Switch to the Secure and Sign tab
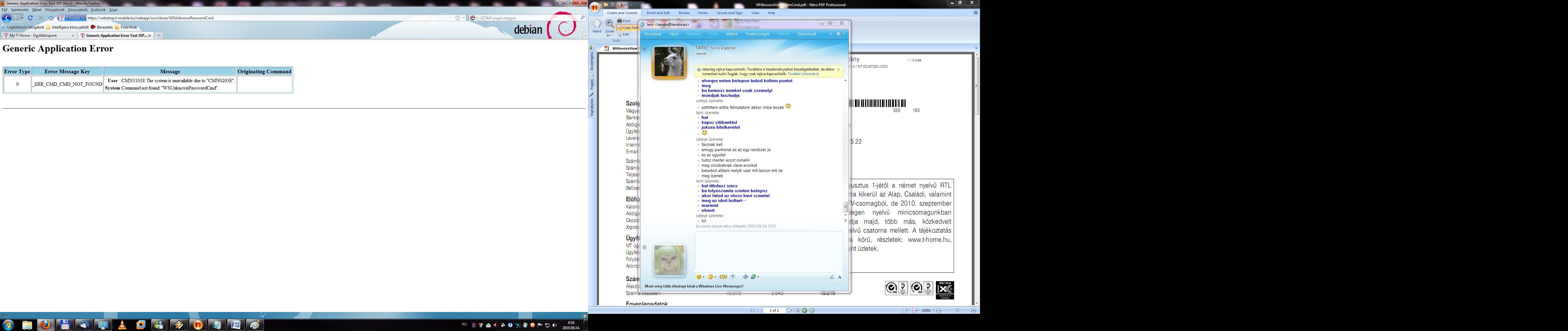The width and height of the screenshot is (1568, 331). click(x=729, y=13)
